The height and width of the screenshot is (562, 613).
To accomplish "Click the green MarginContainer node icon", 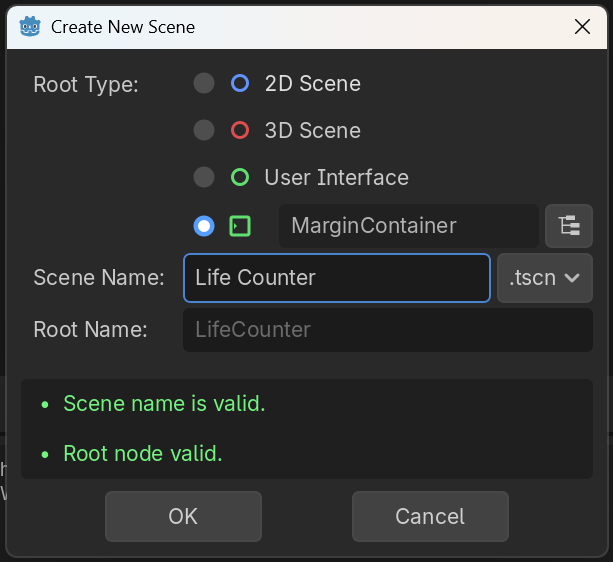I will (240, 226).
